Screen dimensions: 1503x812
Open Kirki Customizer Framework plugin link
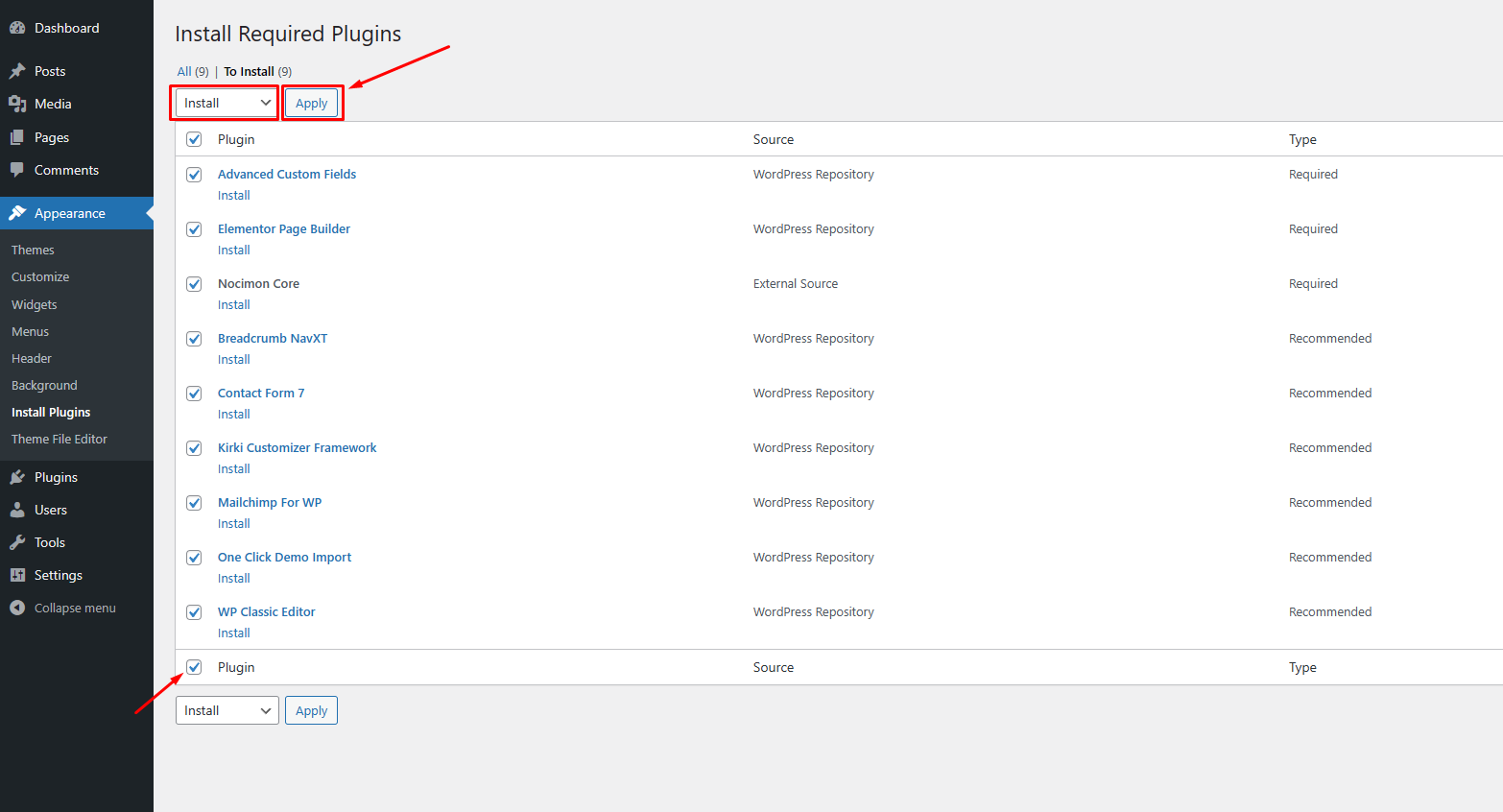[298, 447]
